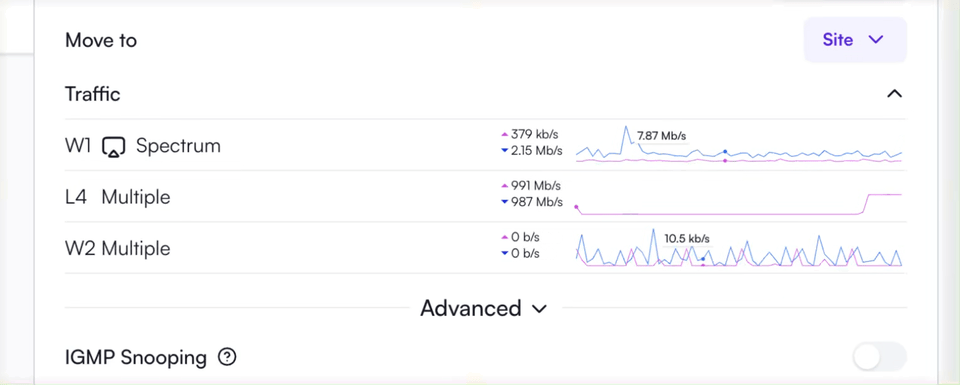Click the 379 kb/s upload arrow indicator
Viewport: 960px width, 385px height.
tap(504, 134)
